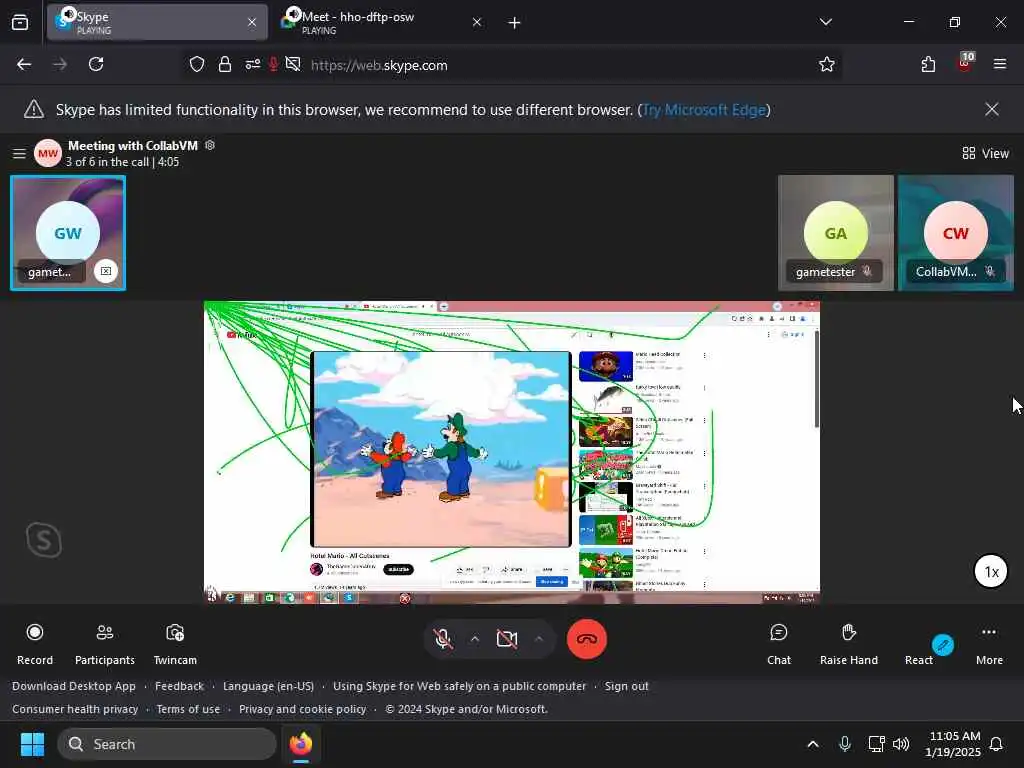Image resolution: width=1024 pixels, height=768 pixels.
Task: Open the Extensions puzzle icon
Action: (928, 64)
